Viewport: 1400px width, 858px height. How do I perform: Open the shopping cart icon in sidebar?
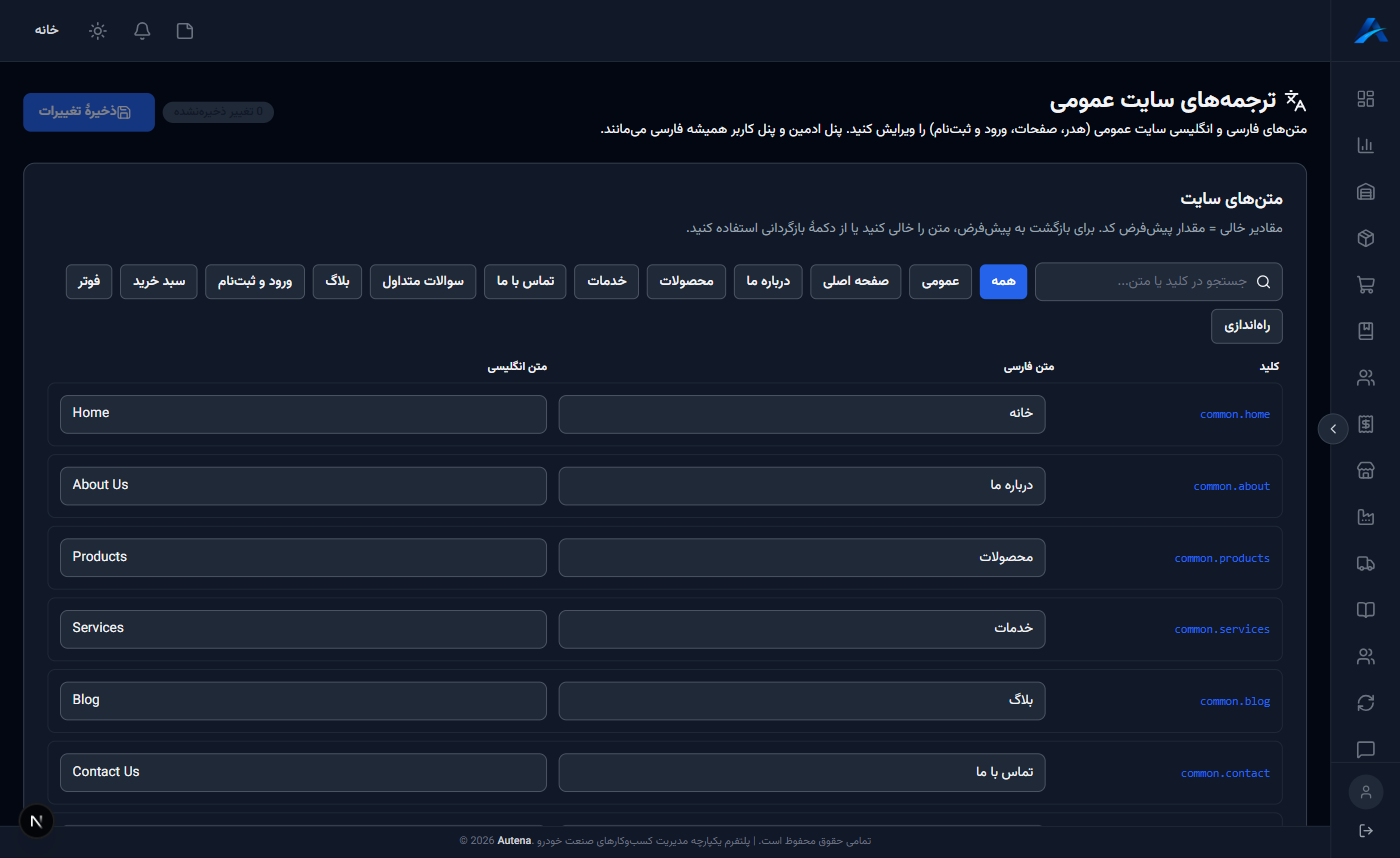tap(1365, 285)
